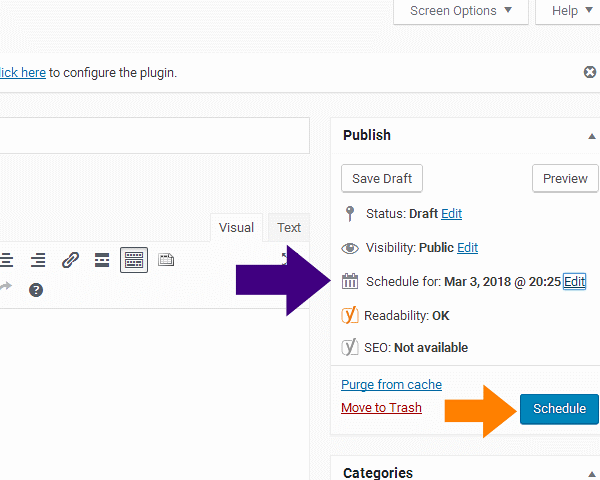This screenshot has height=480, width=600.
Task: Click the align center toolbar icon
Action: point(7,261)
